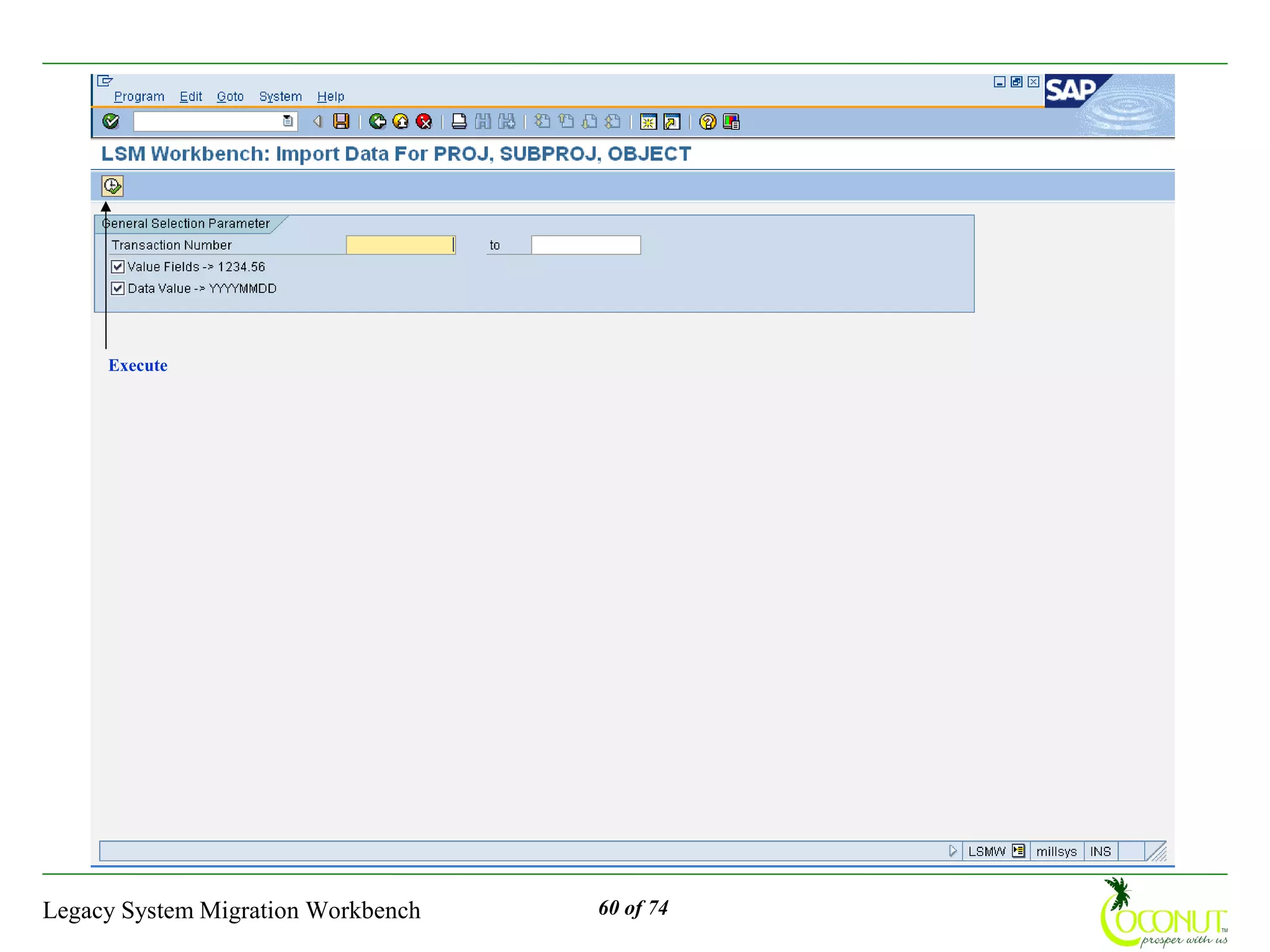Screen dimensions: 1270x952
Task: Restore the SAP window size
Action: coord(1016,82)
